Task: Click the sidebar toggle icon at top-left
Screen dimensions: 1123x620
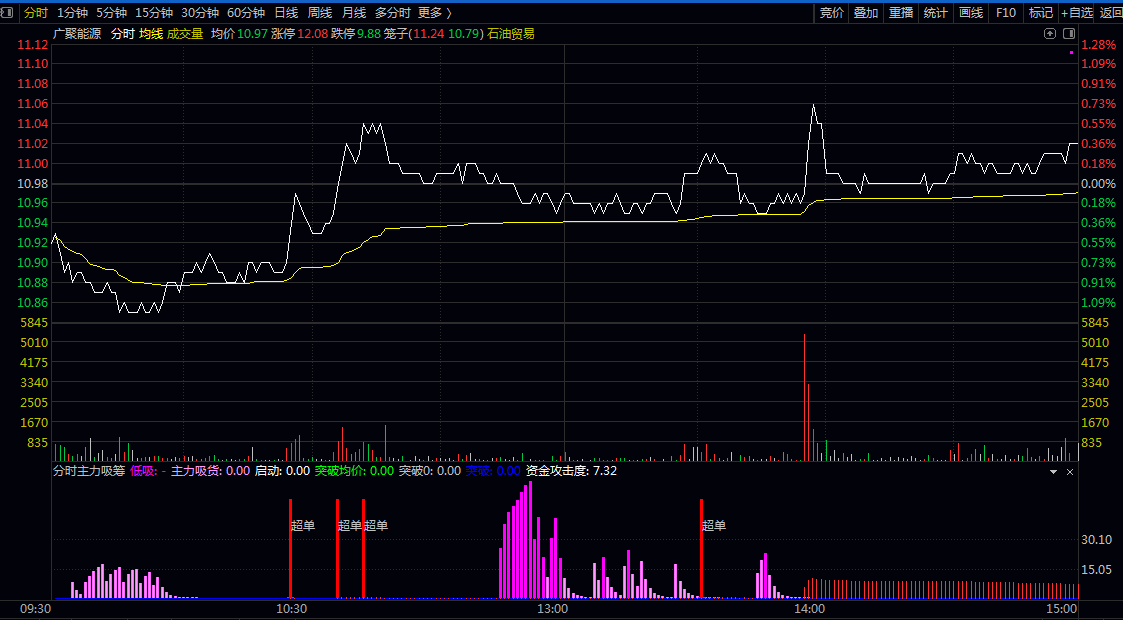Action: coord(10,13)
